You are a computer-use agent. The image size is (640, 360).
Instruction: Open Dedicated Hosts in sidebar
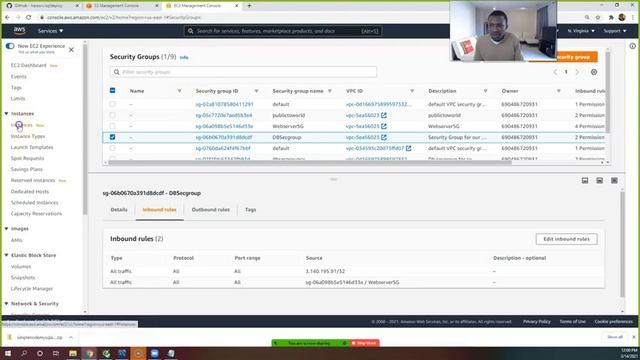coord(30,191)
